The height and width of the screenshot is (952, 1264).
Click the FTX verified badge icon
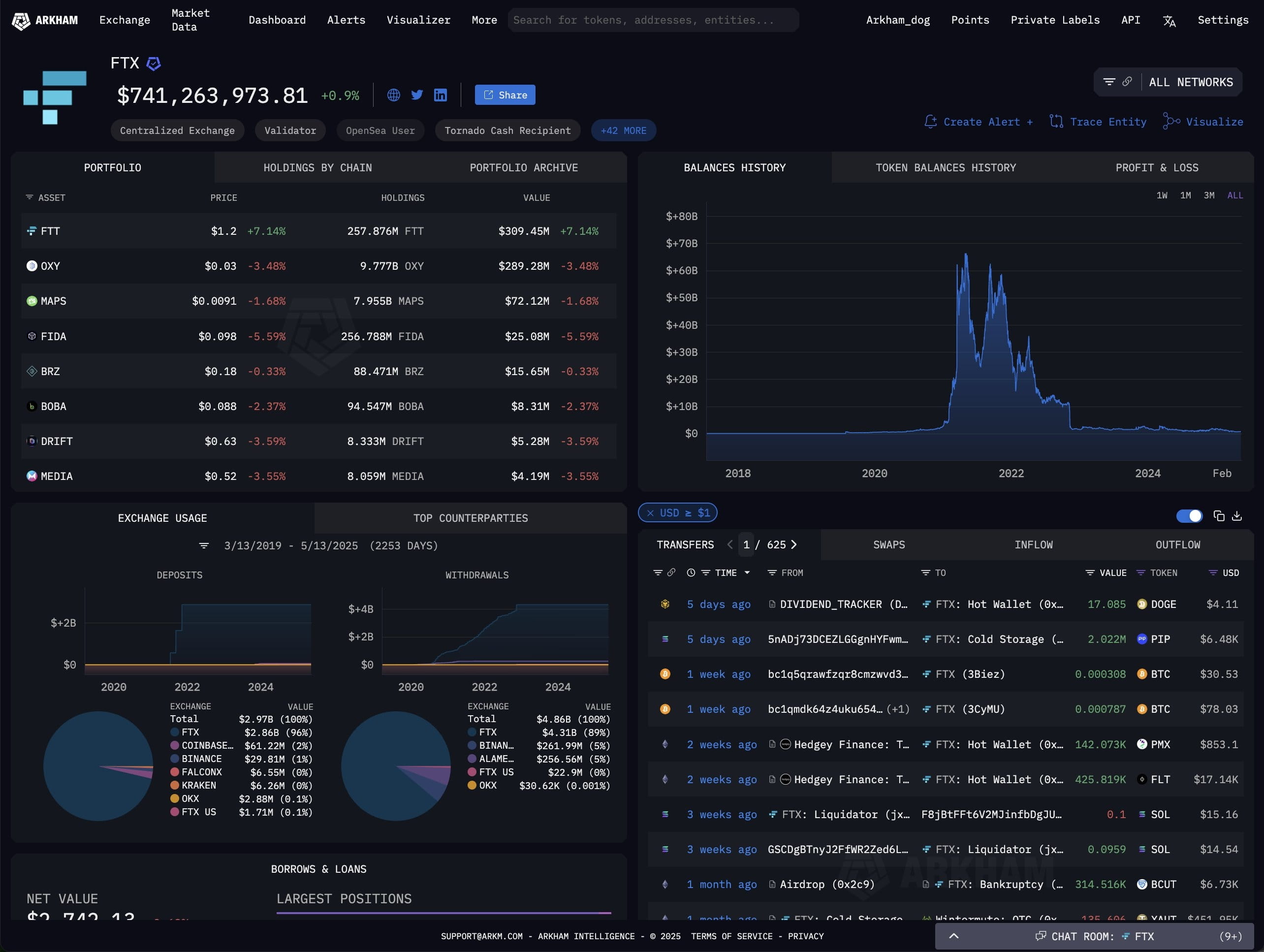click(153, 63)
